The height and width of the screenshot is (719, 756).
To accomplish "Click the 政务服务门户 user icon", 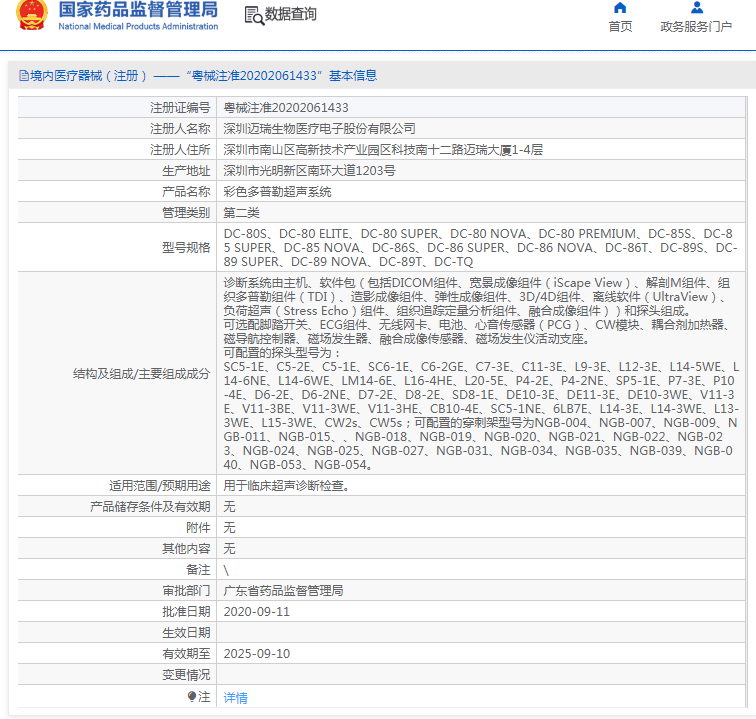I will pyautogui.click(x=697, y=7).
